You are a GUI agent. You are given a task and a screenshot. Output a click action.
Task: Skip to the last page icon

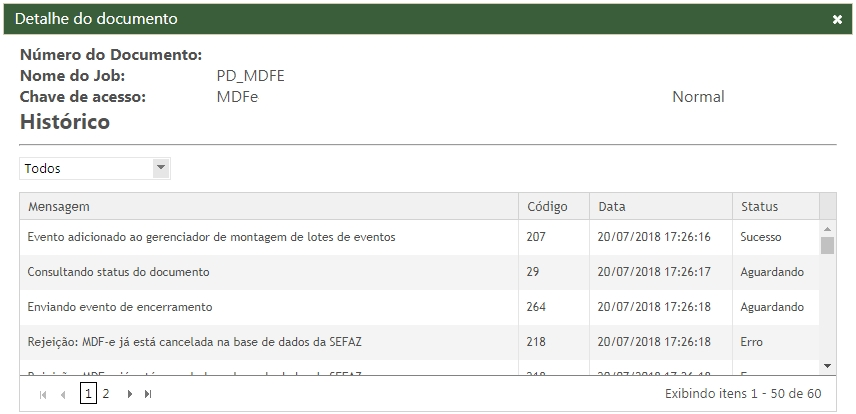coord(149,395)
